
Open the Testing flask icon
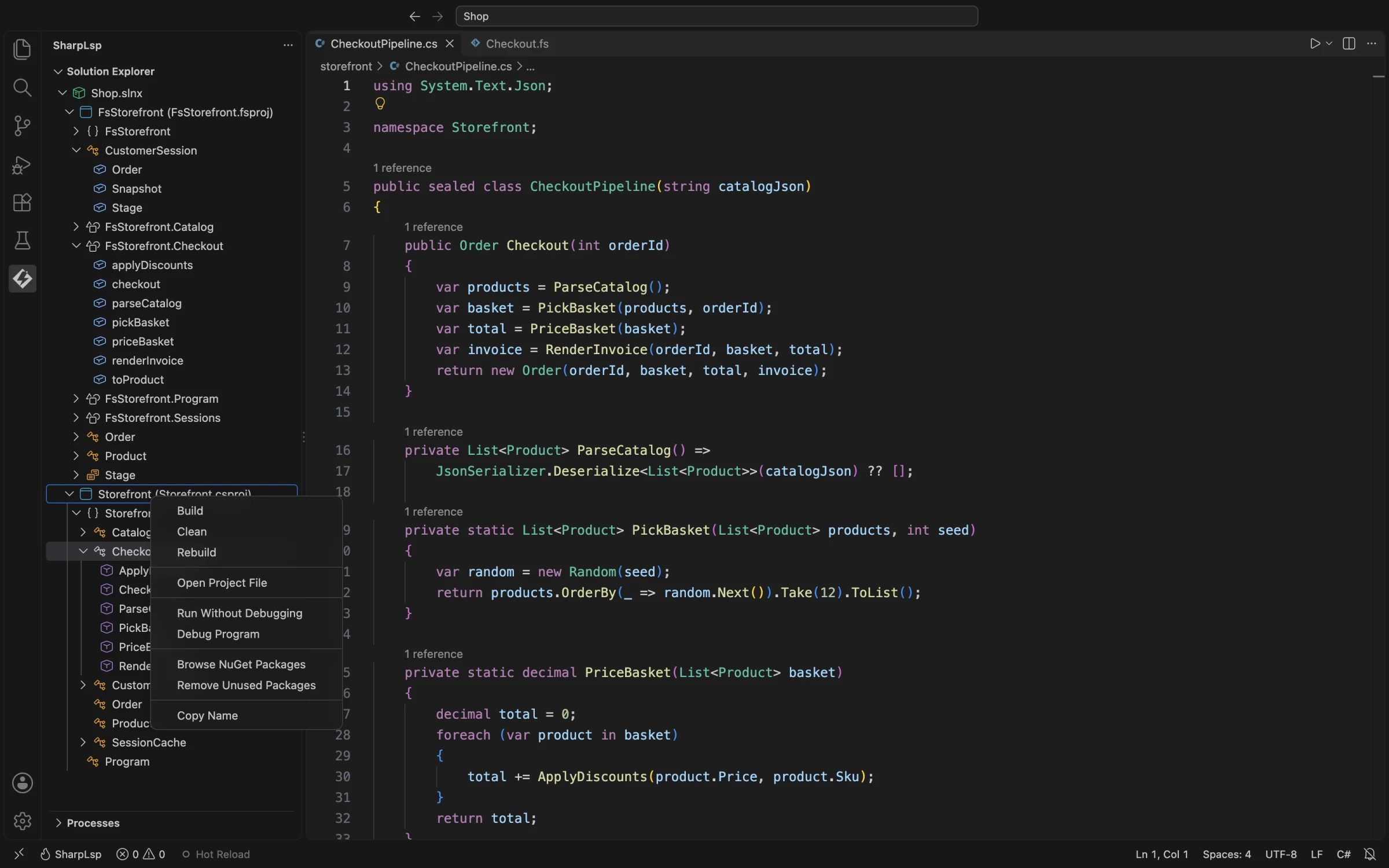(x=22, y=241)
